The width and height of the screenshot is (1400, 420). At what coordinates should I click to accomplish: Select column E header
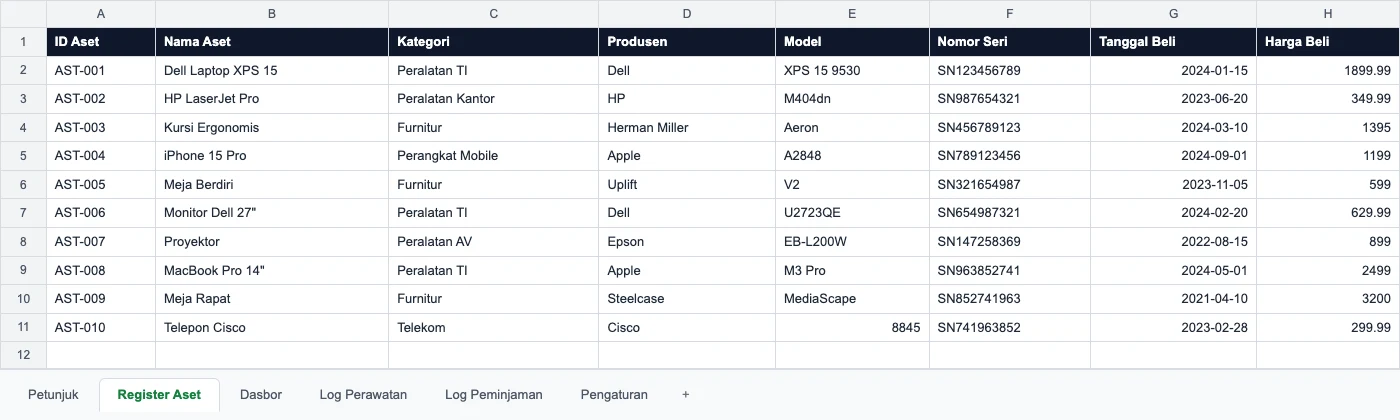click(852, 14)
